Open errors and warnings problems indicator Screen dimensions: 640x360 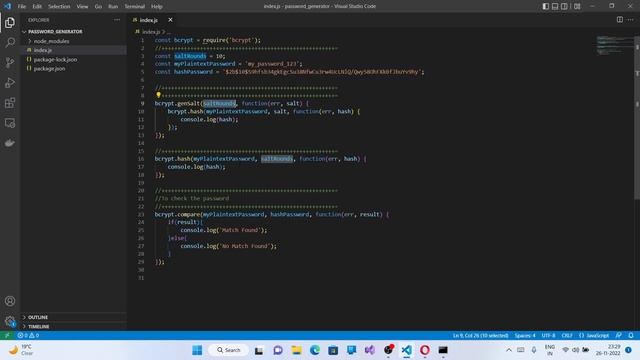(x=28, y=335)
